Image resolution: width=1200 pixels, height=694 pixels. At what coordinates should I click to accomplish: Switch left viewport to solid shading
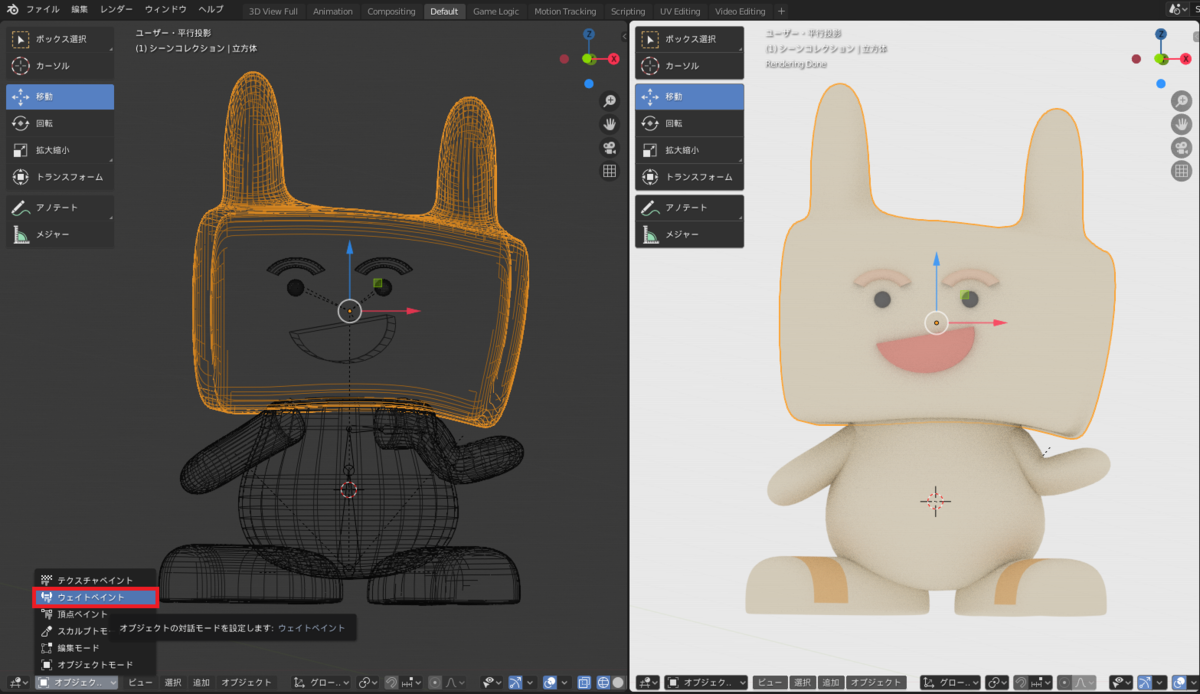tap(618, 683)
